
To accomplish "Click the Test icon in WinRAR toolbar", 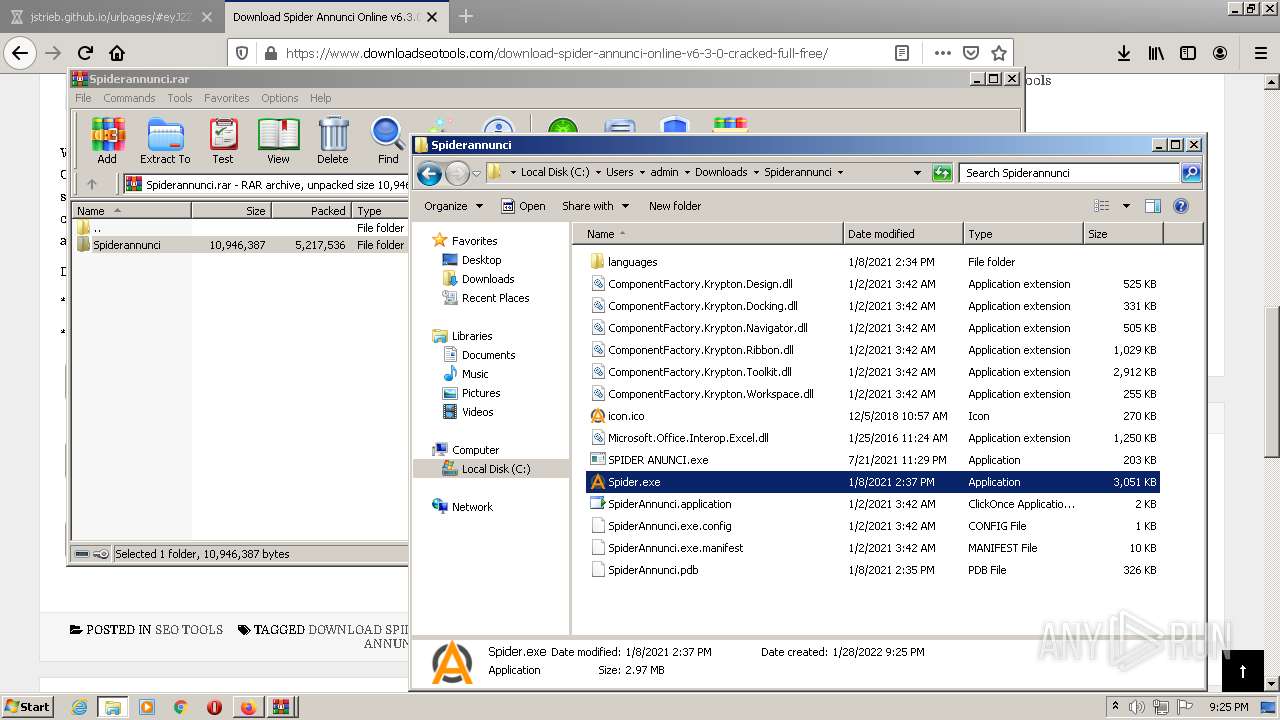I will tap(223, 141).
